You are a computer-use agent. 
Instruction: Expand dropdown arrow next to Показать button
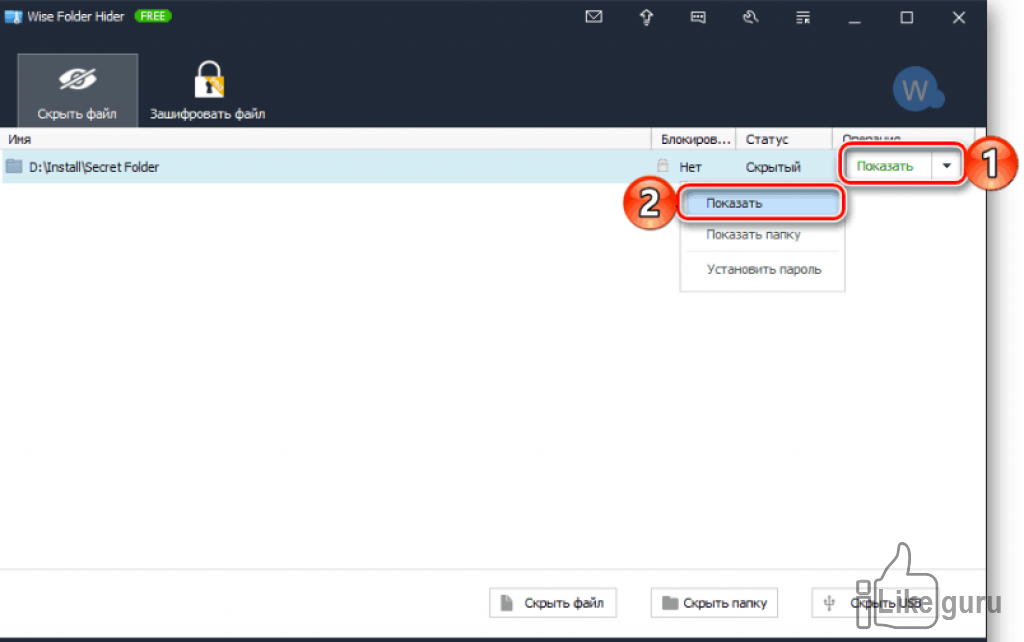click(x=946, y=166)
